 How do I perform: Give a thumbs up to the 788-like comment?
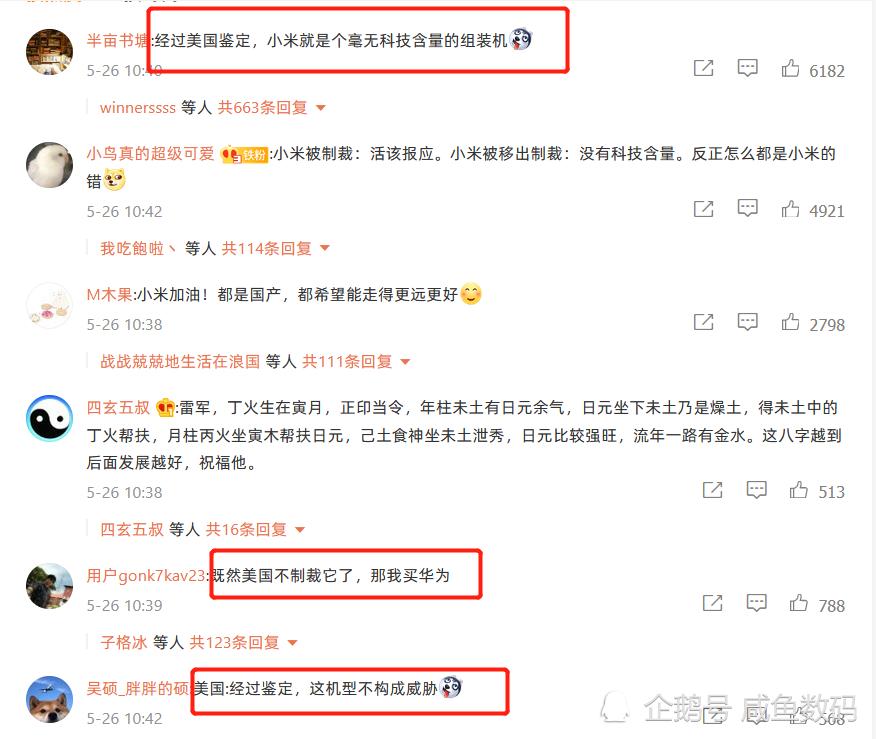798,603
